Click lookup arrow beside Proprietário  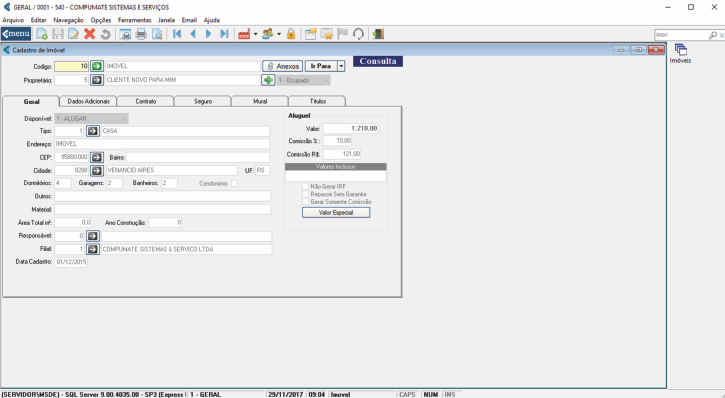coord(96,80)
